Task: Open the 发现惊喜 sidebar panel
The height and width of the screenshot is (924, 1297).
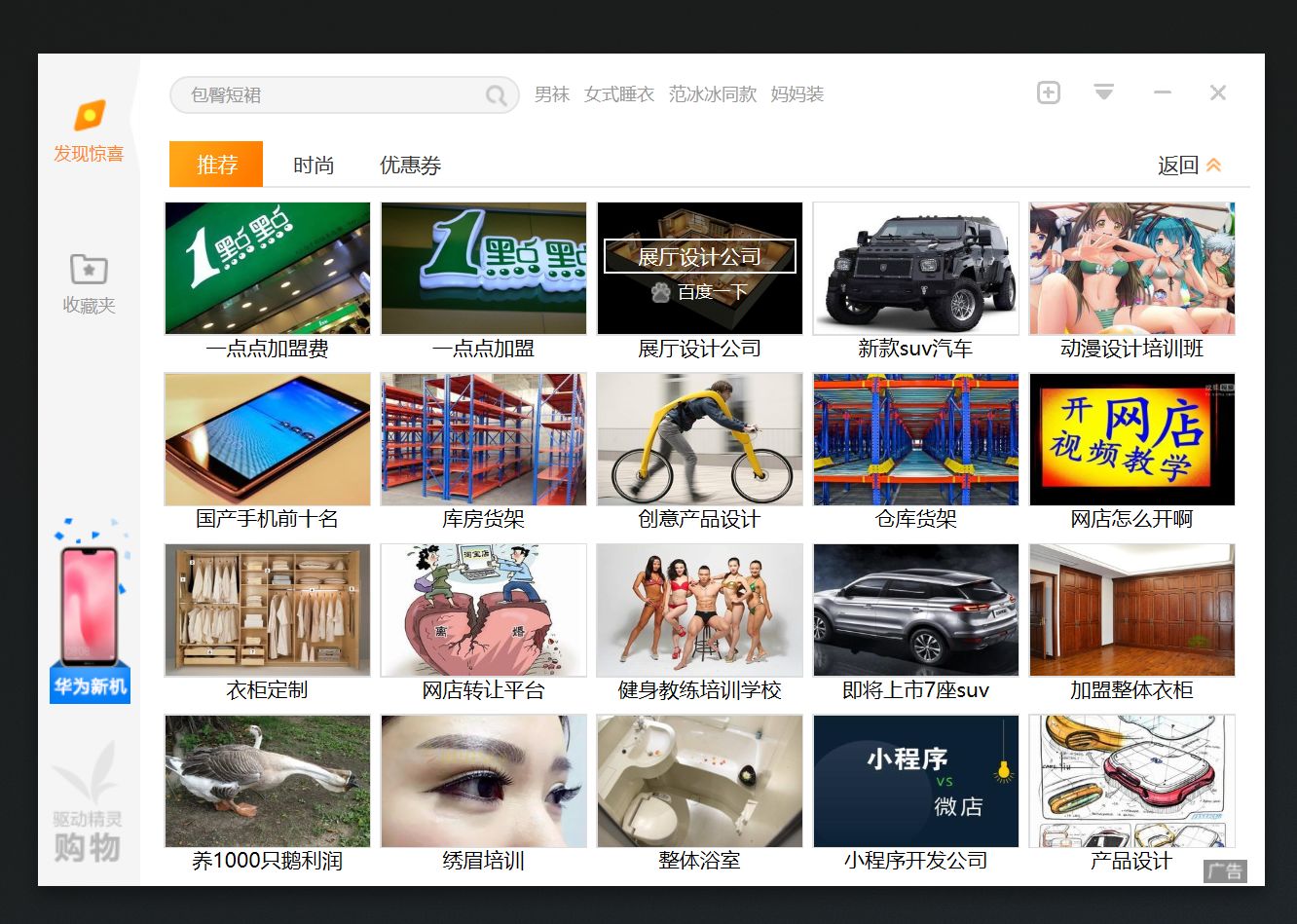Action: click(x=89, y=131)
